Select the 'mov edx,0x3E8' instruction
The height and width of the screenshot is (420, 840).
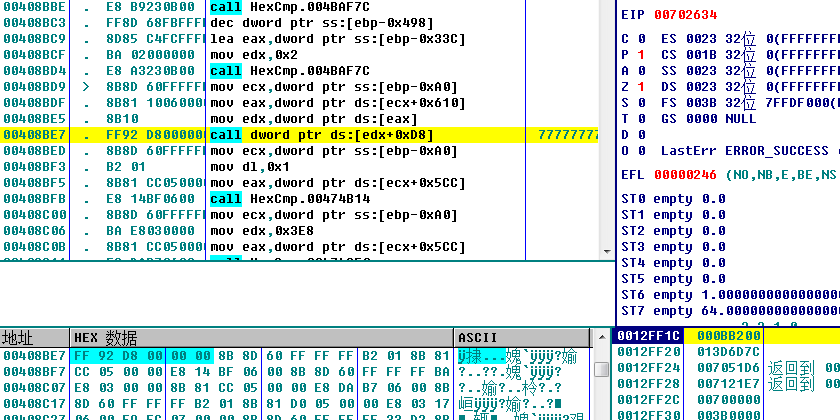point(262,231)
